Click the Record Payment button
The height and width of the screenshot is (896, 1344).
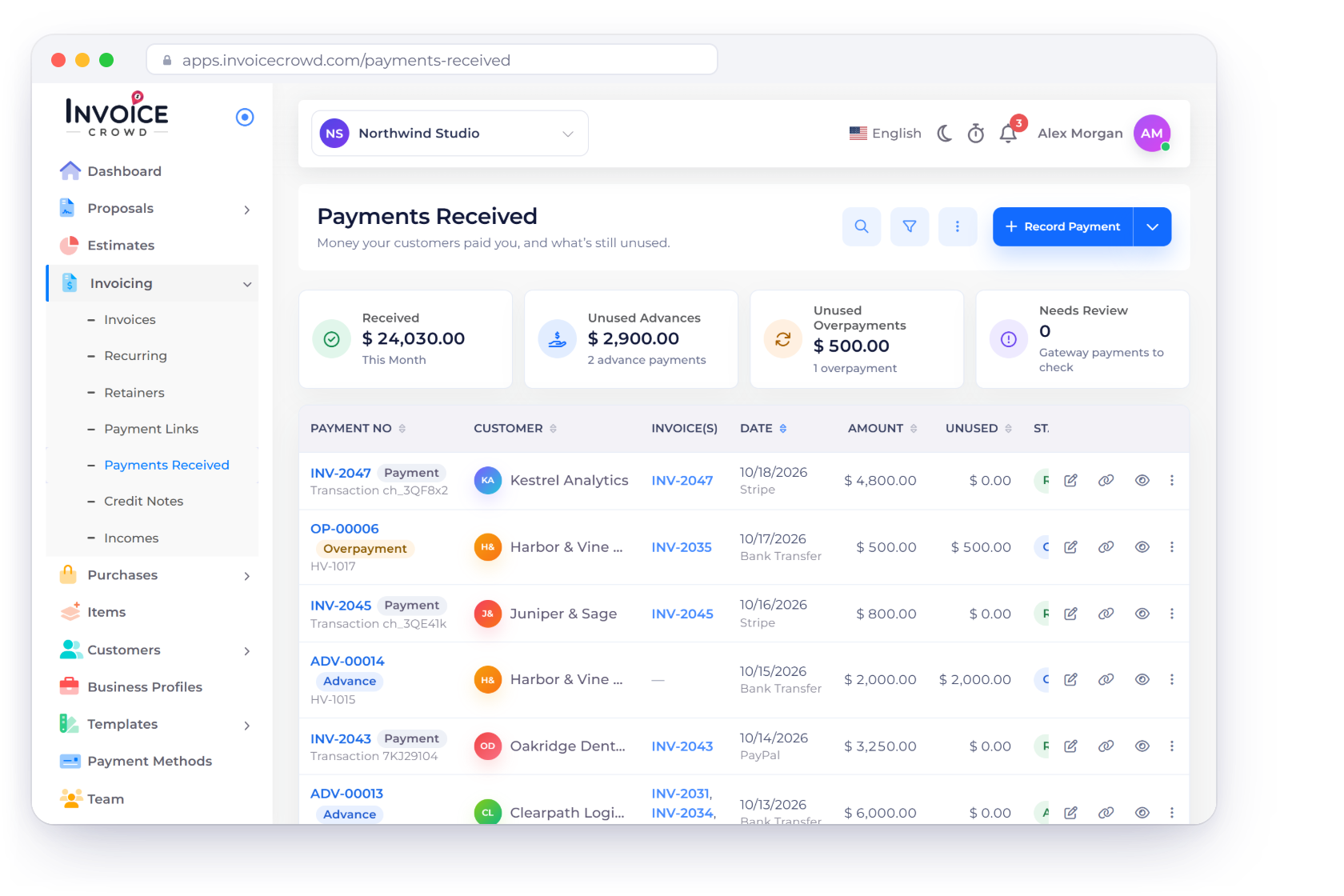1062,226
